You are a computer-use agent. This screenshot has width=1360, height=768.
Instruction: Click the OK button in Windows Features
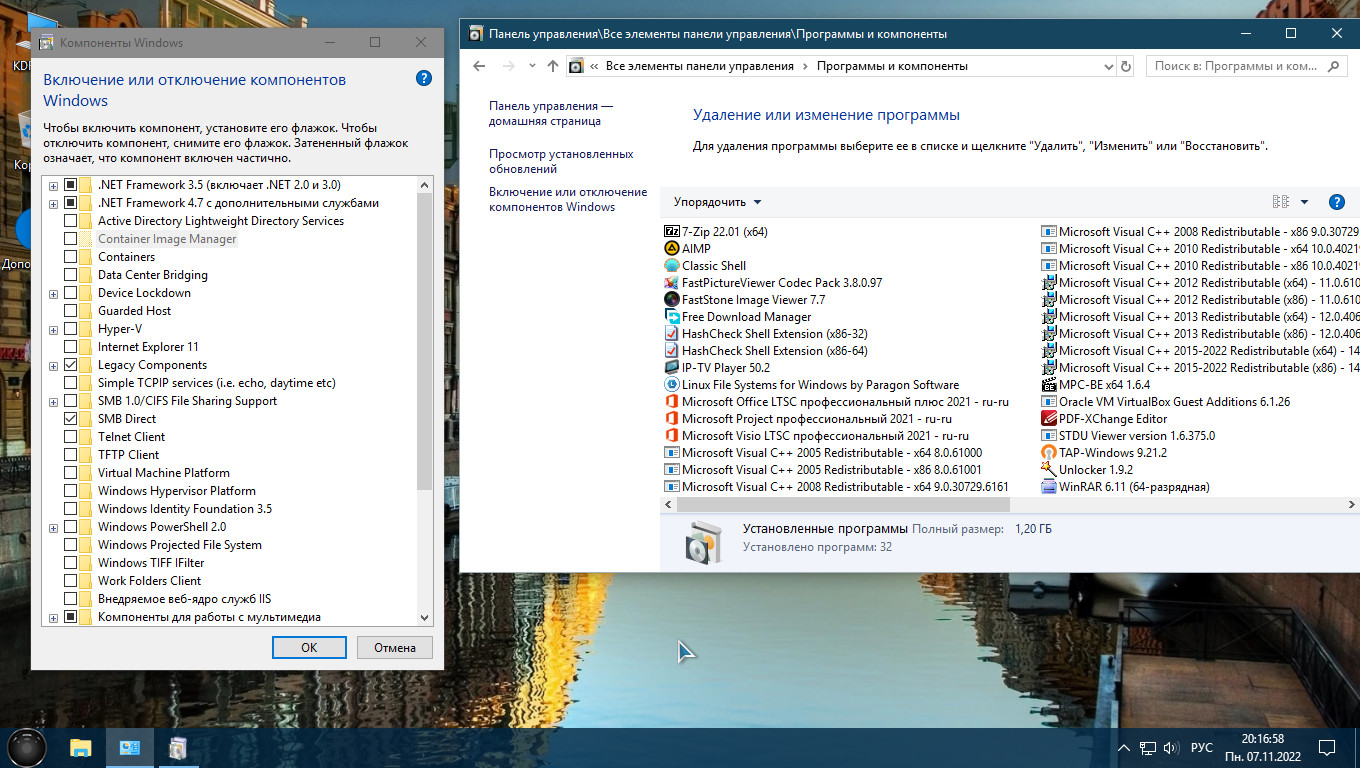pyautogui.click(x=309, y=647)
